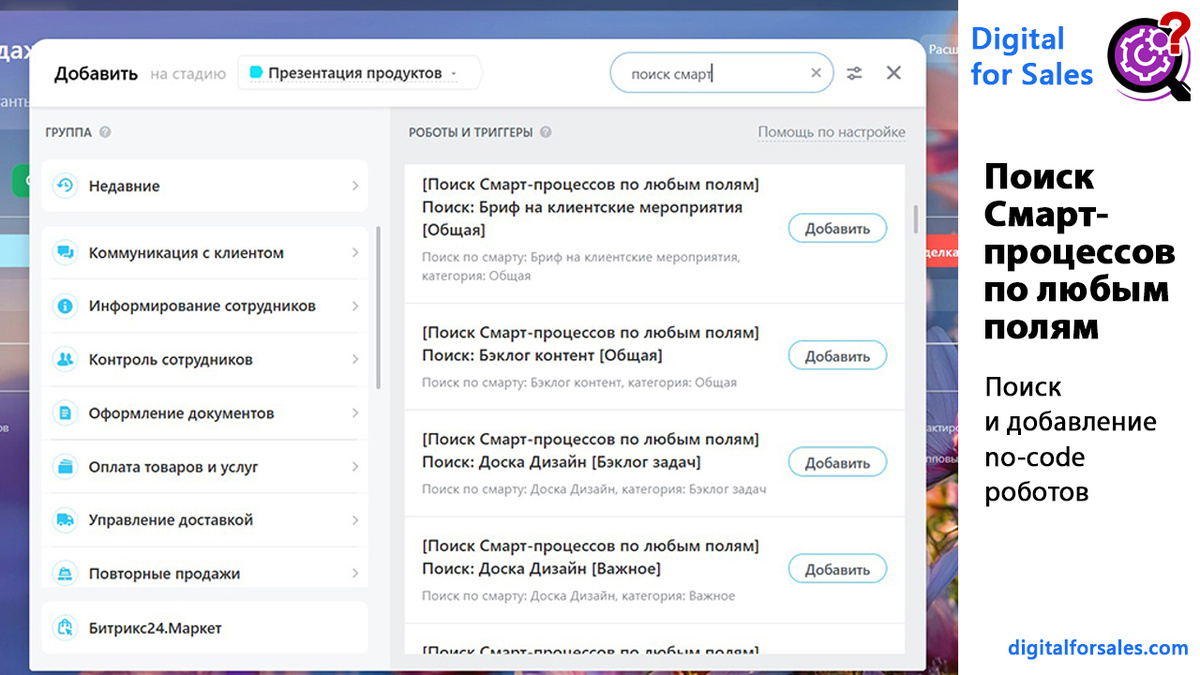Add robot Бэклог контент [Общая]
The width and height of the screenshot is (1200, 675).
click(837, 356)
